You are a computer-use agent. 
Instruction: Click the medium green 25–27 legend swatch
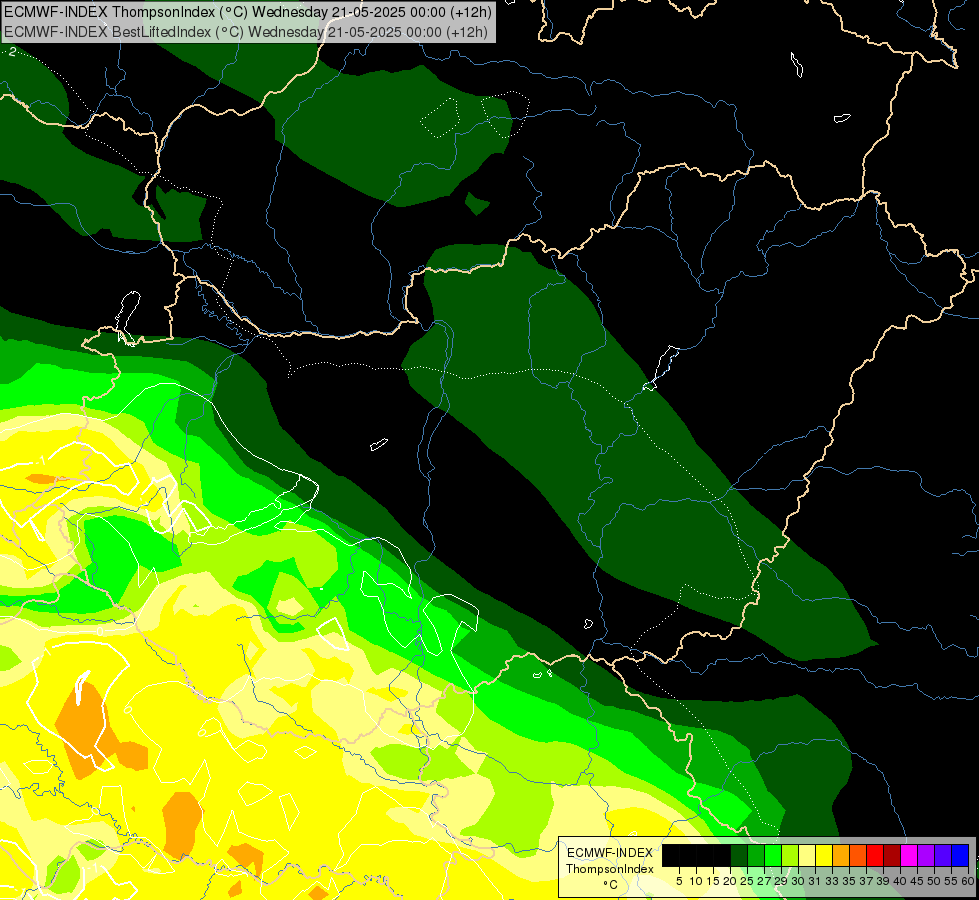756,855
